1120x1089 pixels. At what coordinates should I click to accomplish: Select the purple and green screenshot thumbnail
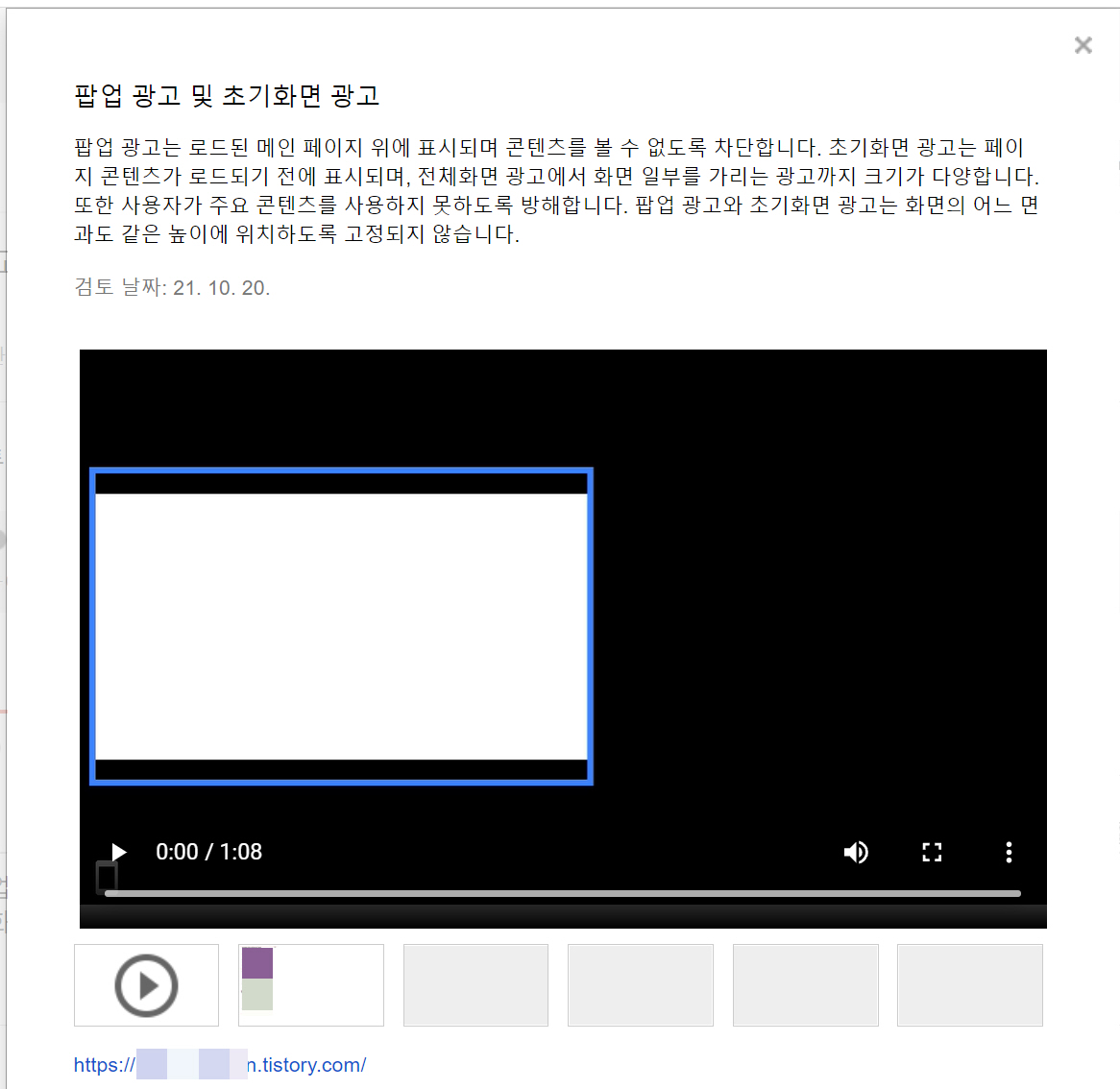point(310,985)
